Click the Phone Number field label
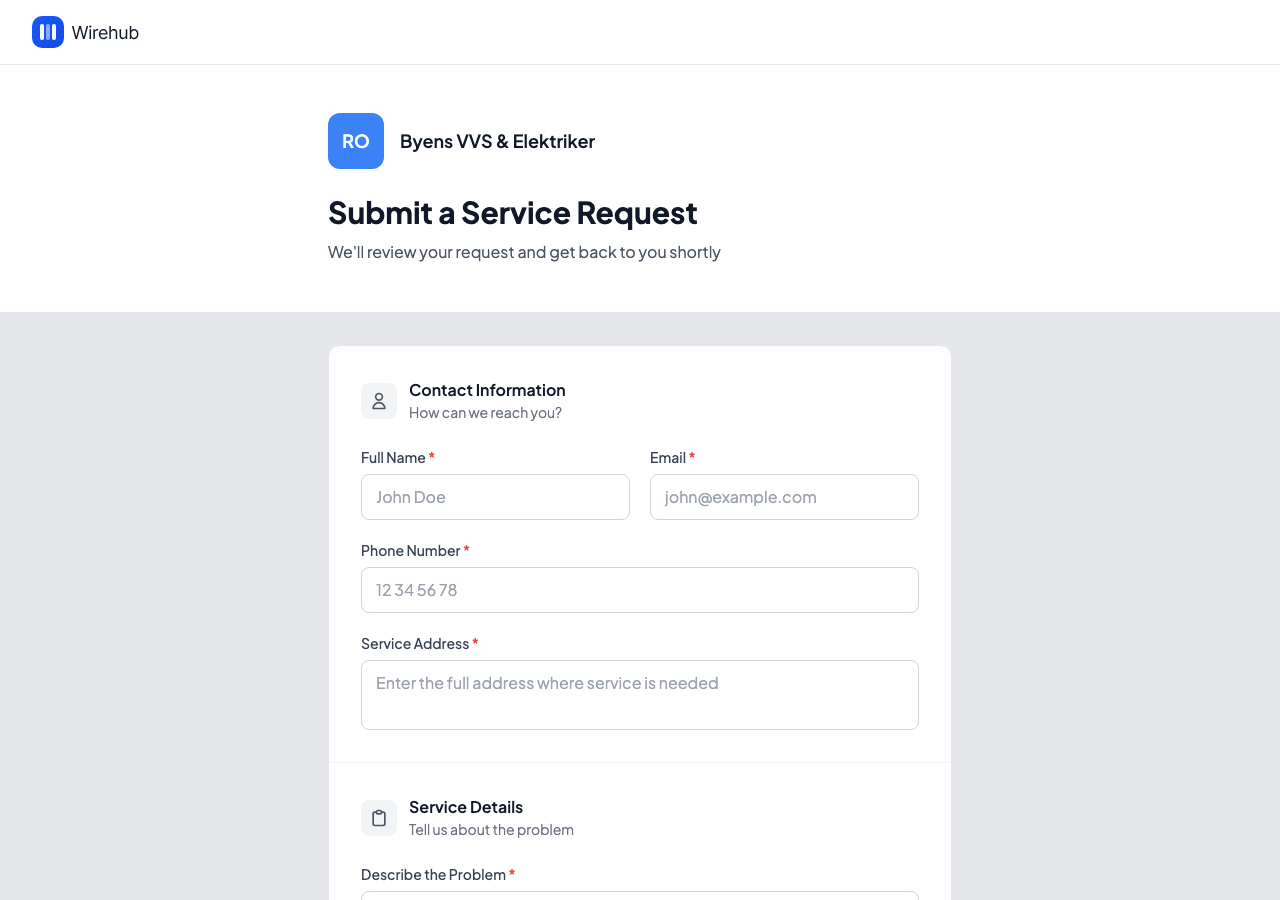The width and height of the screenshot is (1280, 900). click(410, 550)
